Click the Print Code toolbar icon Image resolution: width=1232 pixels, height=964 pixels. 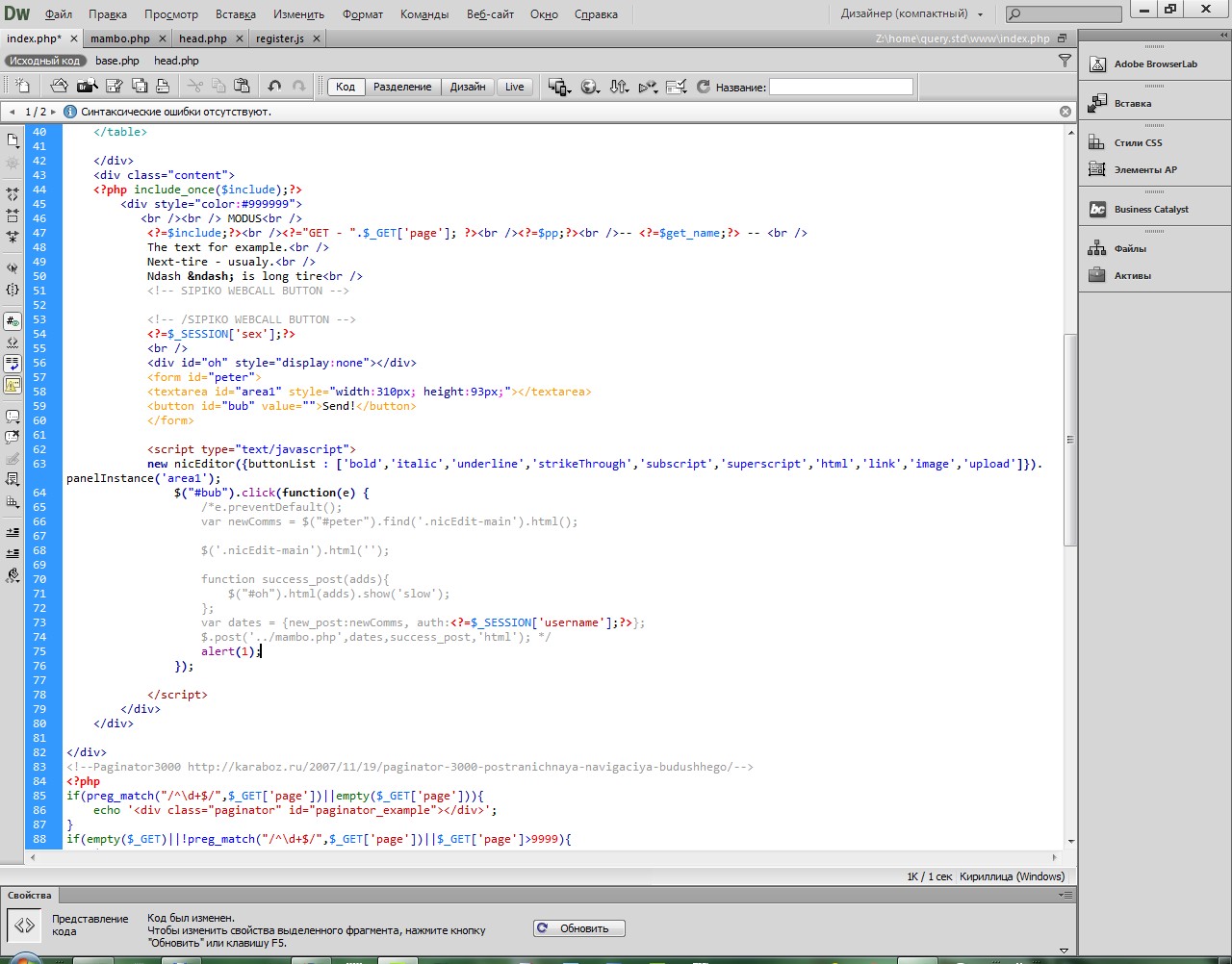click(163, 86)
